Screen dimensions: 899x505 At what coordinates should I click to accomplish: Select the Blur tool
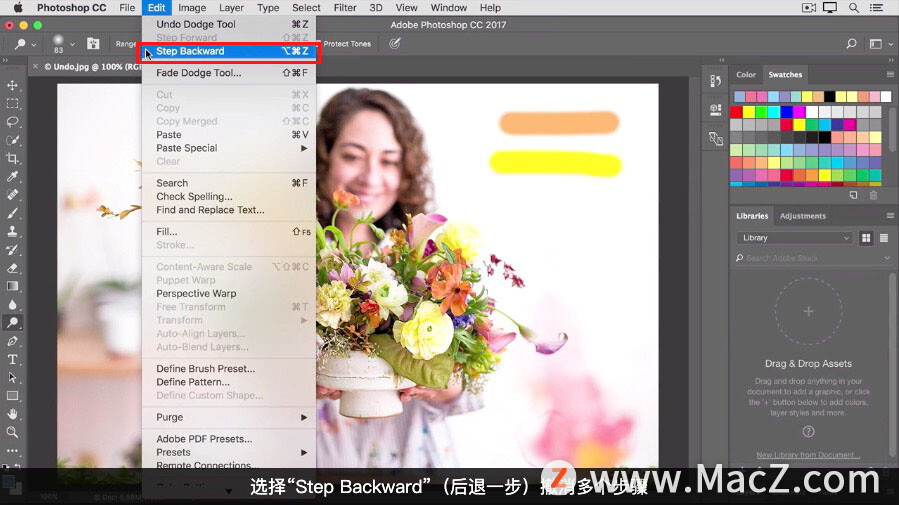point(12,304)
